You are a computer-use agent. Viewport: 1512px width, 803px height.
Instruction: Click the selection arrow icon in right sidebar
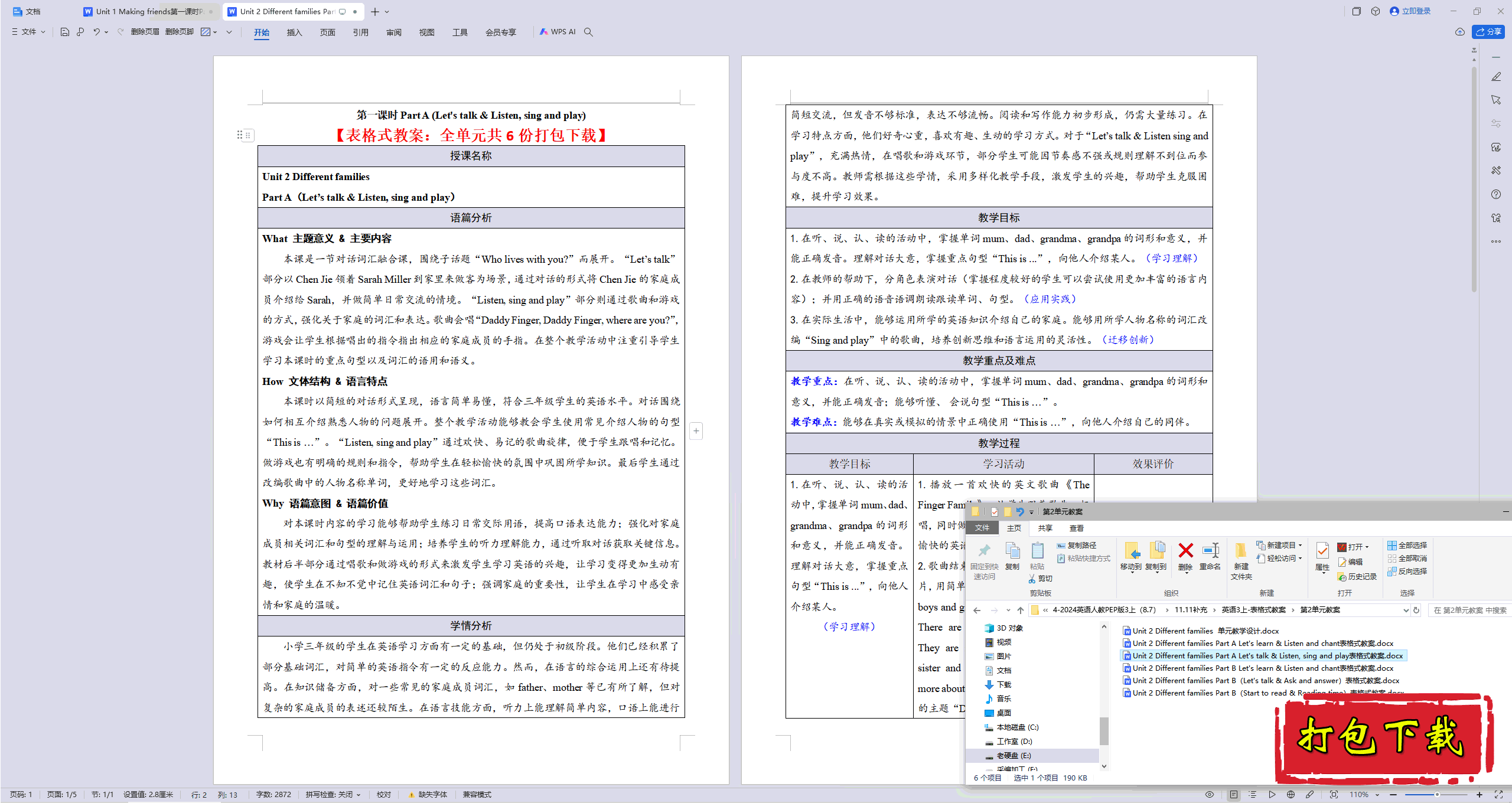[x=1495, y=100]
